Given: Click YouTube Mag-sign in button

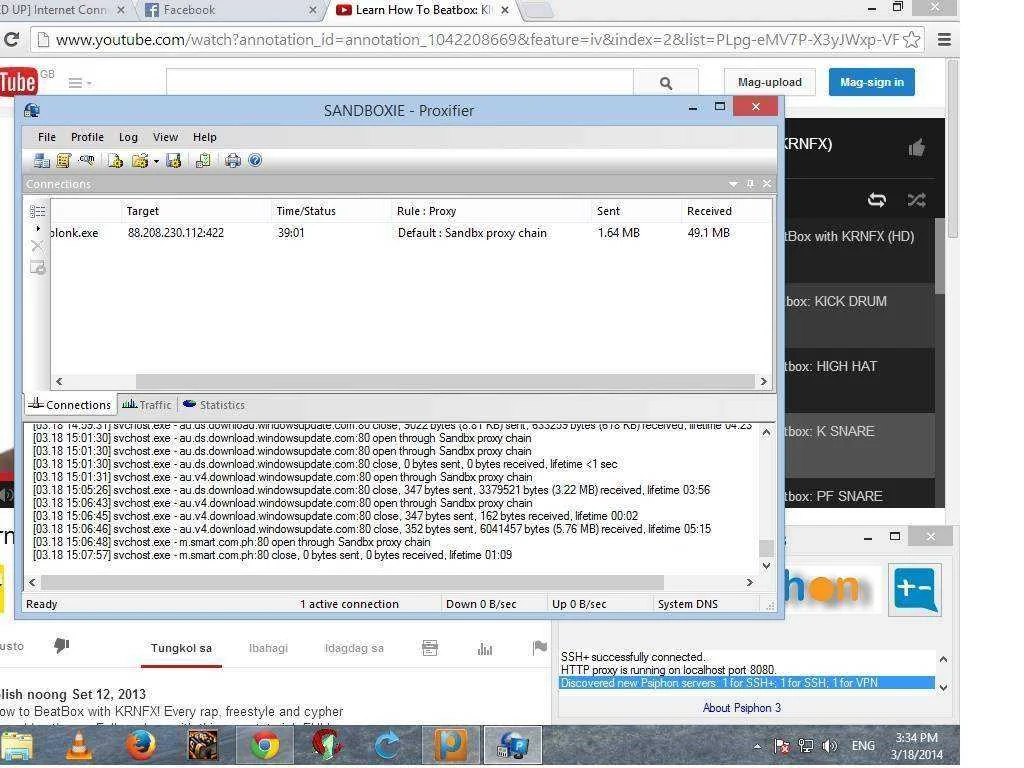Looking at the screenshot, I should tap(872, 82).
